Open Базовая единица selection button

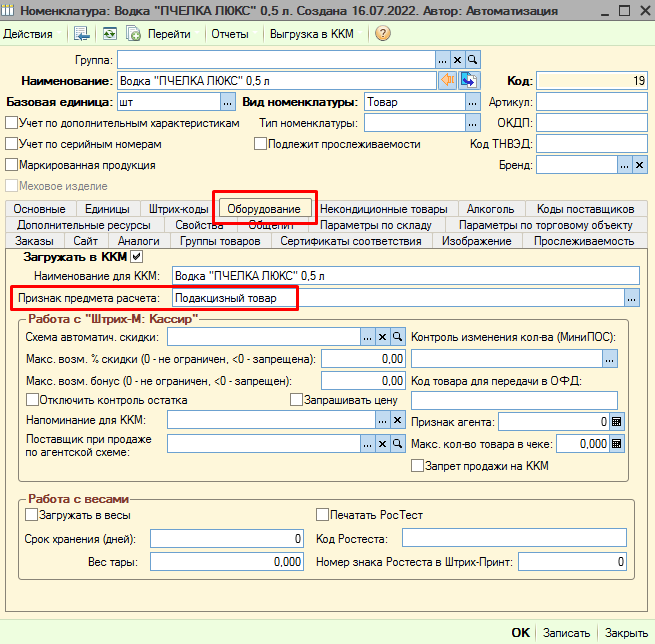[228, 102]
